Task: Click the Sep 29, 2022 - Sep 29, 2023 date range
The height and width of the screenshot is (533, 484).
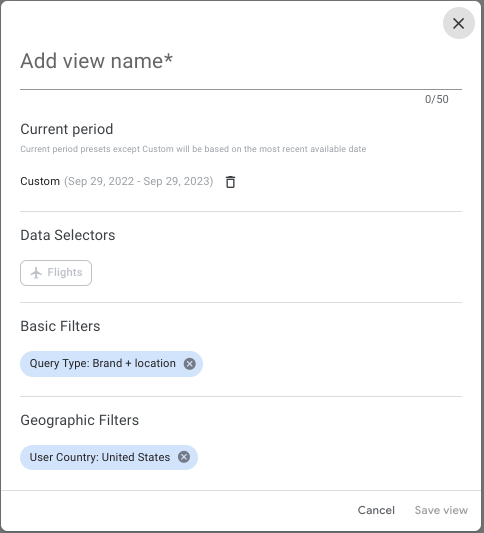Action: (x=139, y=181)
